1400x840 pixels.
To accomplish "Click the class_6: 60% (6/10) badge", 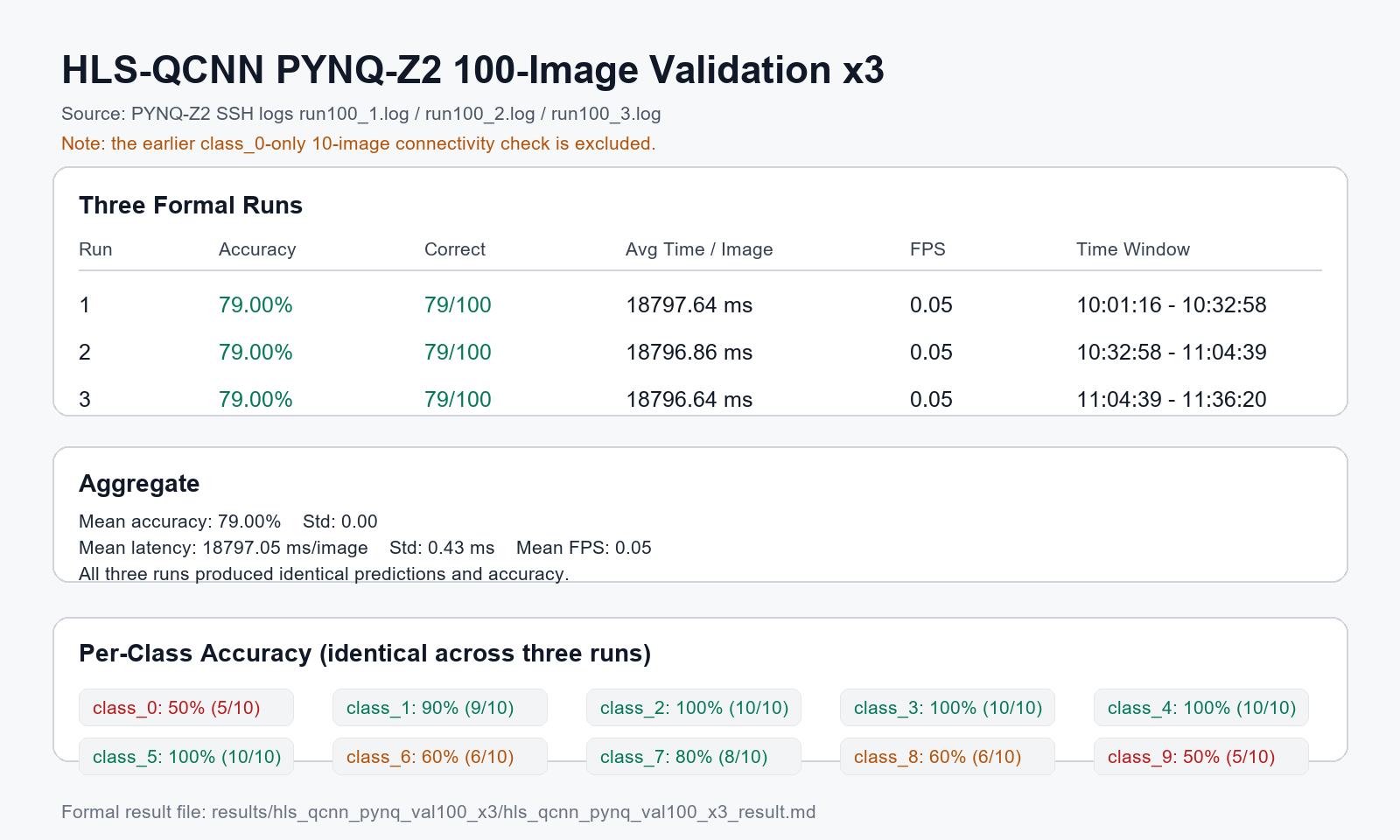I will 440,757.
